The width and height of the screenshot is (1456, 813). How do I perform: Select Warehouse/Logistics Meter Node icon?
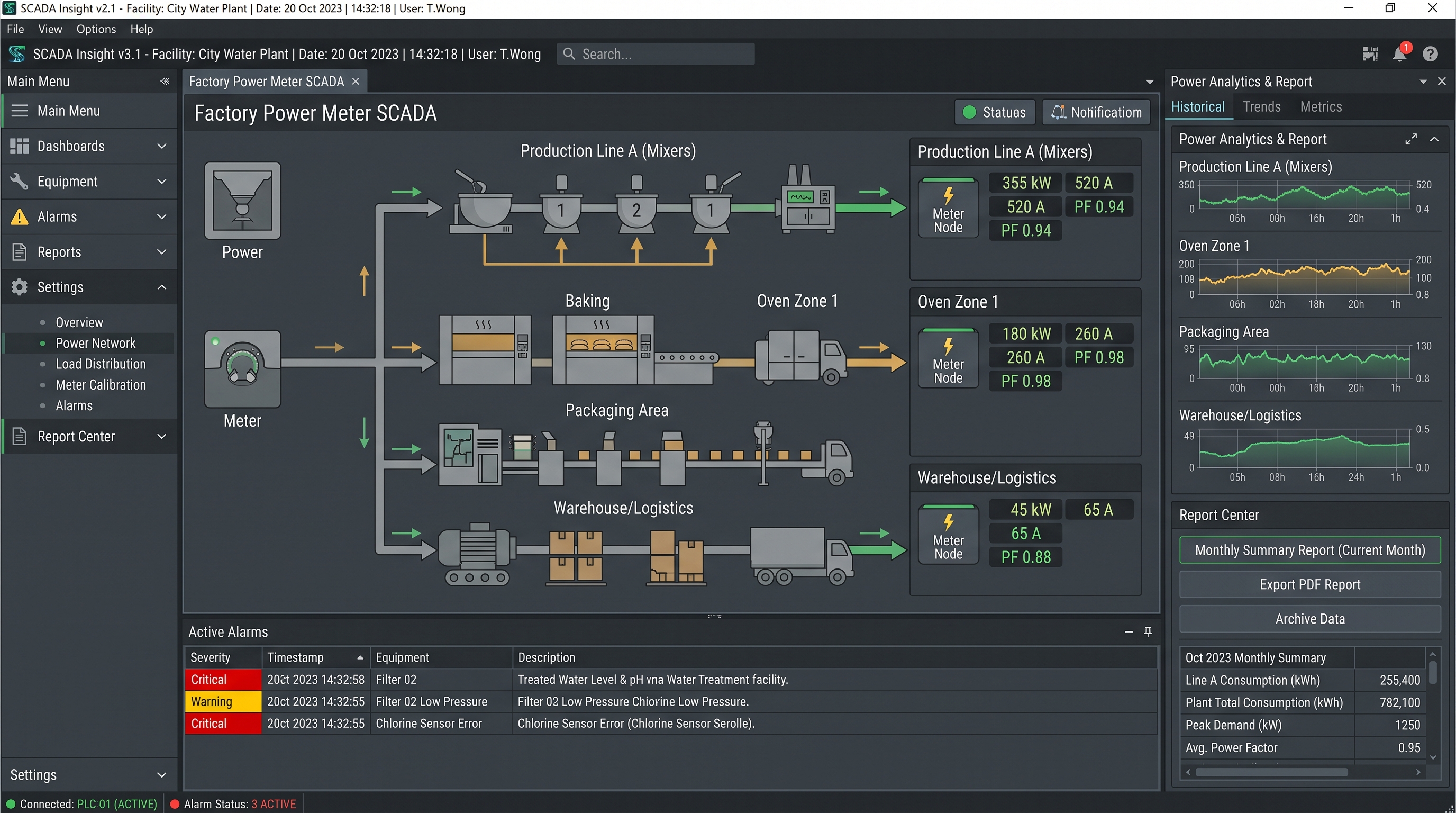click(x=948, y=534)
